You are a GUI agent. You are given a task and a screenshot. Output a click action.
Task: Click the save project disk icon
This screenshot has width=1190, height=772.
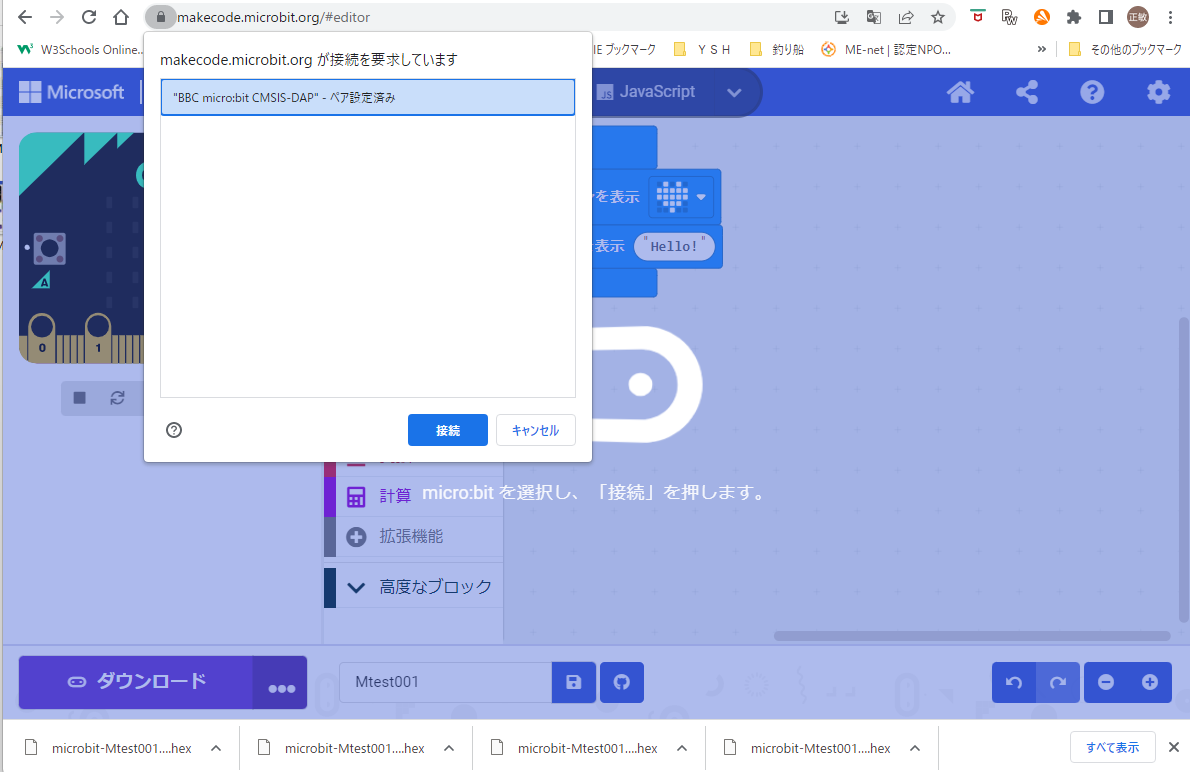(x=574, y=682)
